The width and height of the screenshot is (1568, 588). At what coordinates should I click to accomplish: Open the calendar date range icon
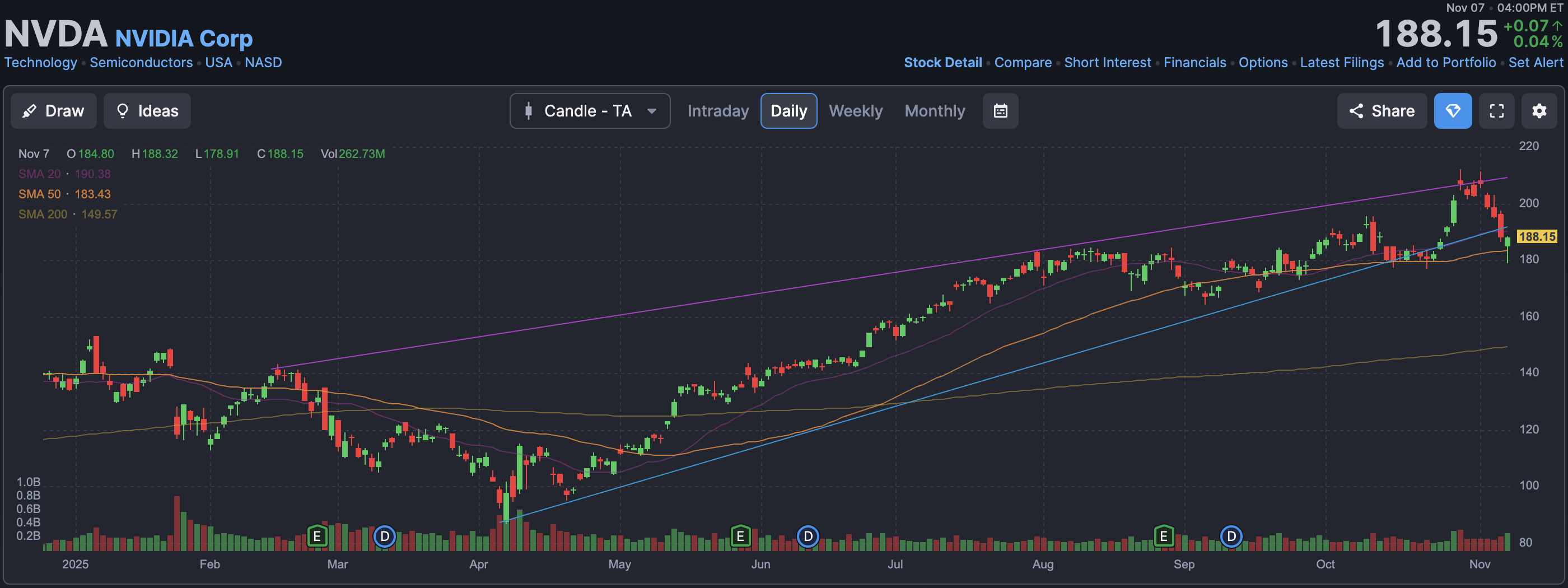[1000, 111]
